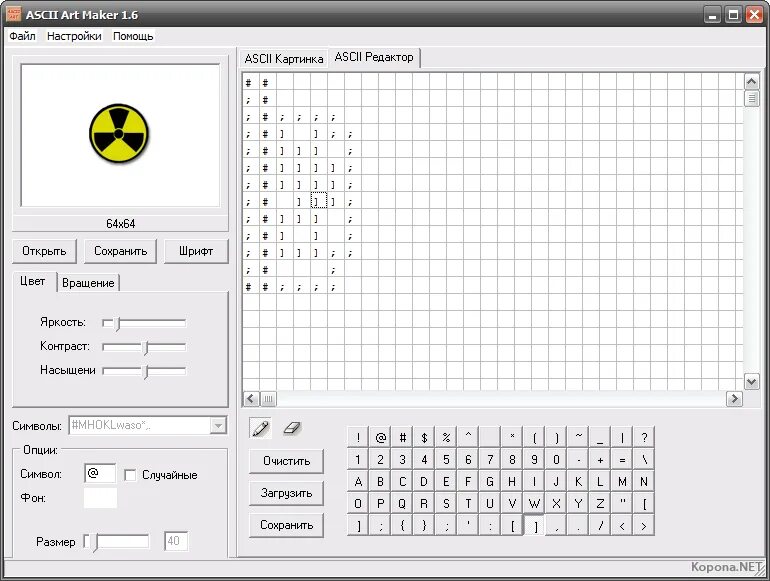Screen dimensions: 770x581
Task: Click the Загрузить button
Action: (286, 493)
